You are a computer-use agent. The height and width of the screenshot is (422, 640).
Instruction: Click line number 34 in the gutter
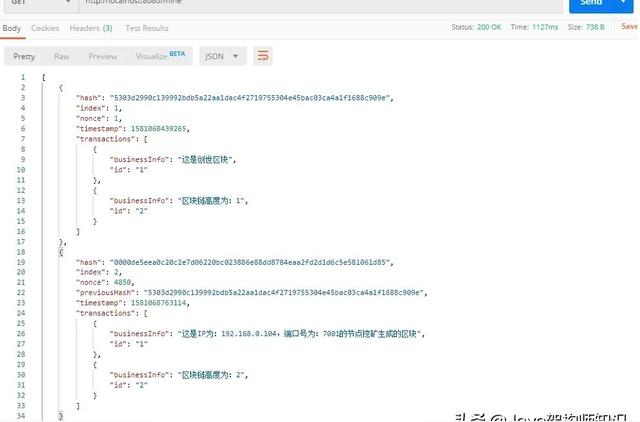tap(21, 416)
